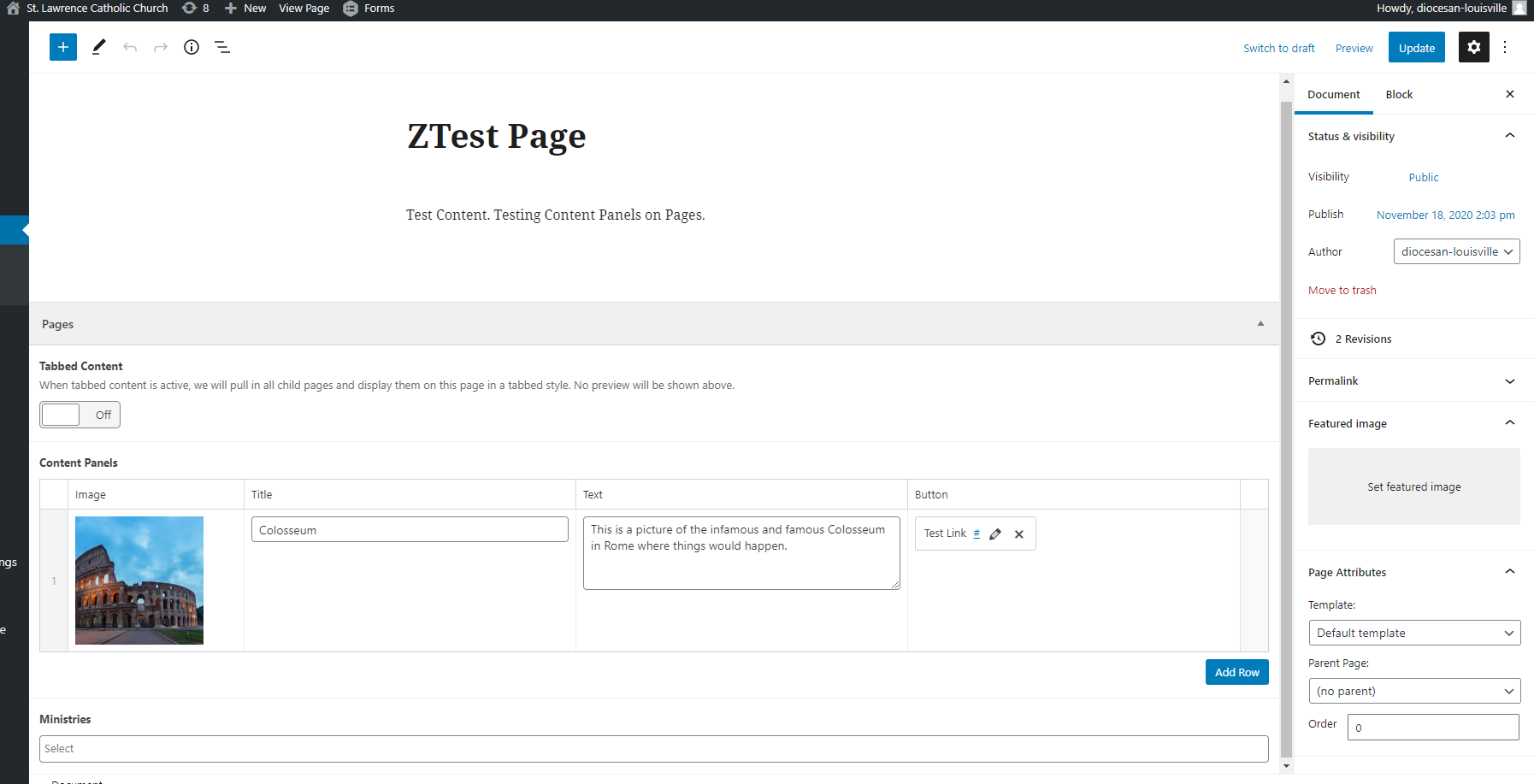Click the Update button
The image size is (1534, 784).
click(1416, 48)
